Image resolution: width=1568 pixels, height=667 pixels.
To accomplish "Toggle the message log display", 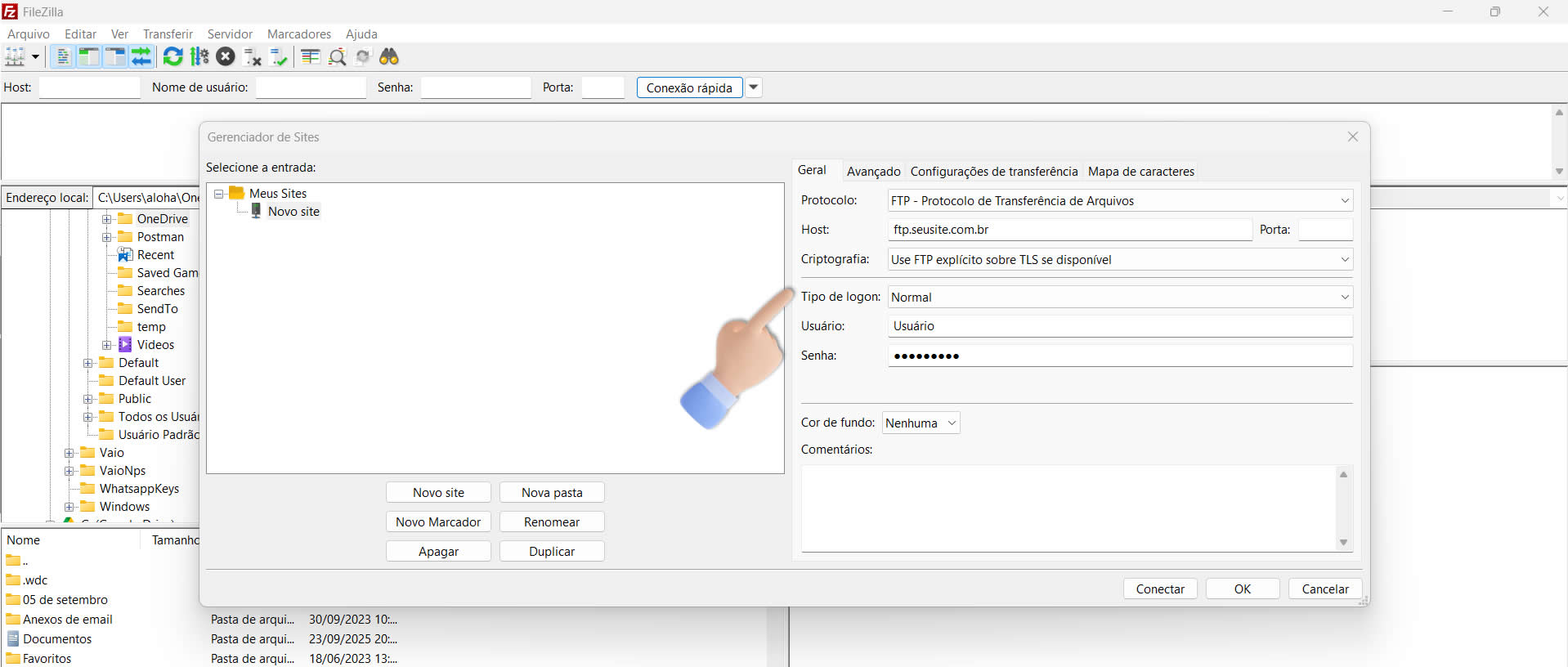I will tap(62, 56).
